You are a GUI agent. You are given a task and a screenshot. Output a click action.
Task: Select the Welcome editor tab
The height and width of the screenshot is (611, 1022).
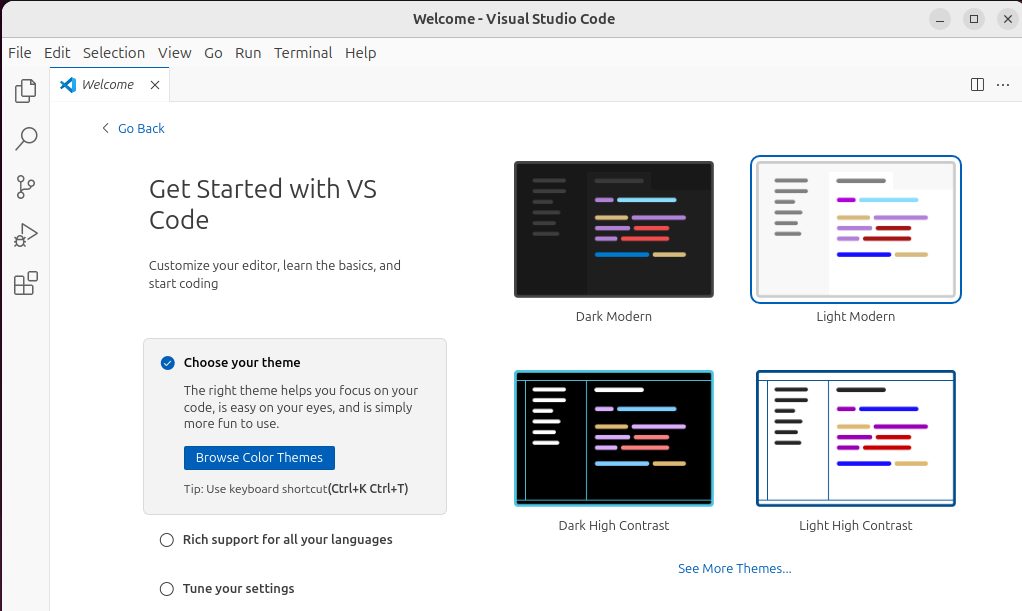pyautogui.click(x=110, y=85)
